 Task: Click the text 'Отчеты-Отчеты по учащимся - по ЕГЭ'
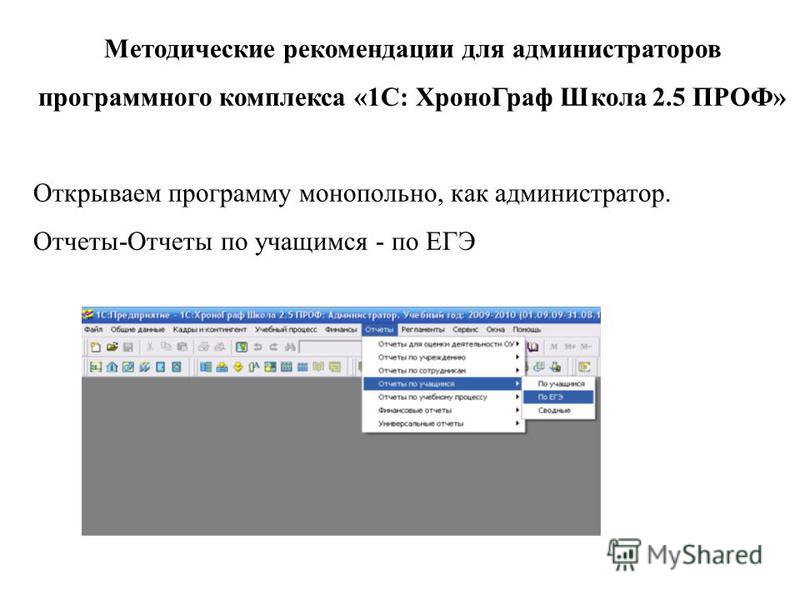point(254,242)
